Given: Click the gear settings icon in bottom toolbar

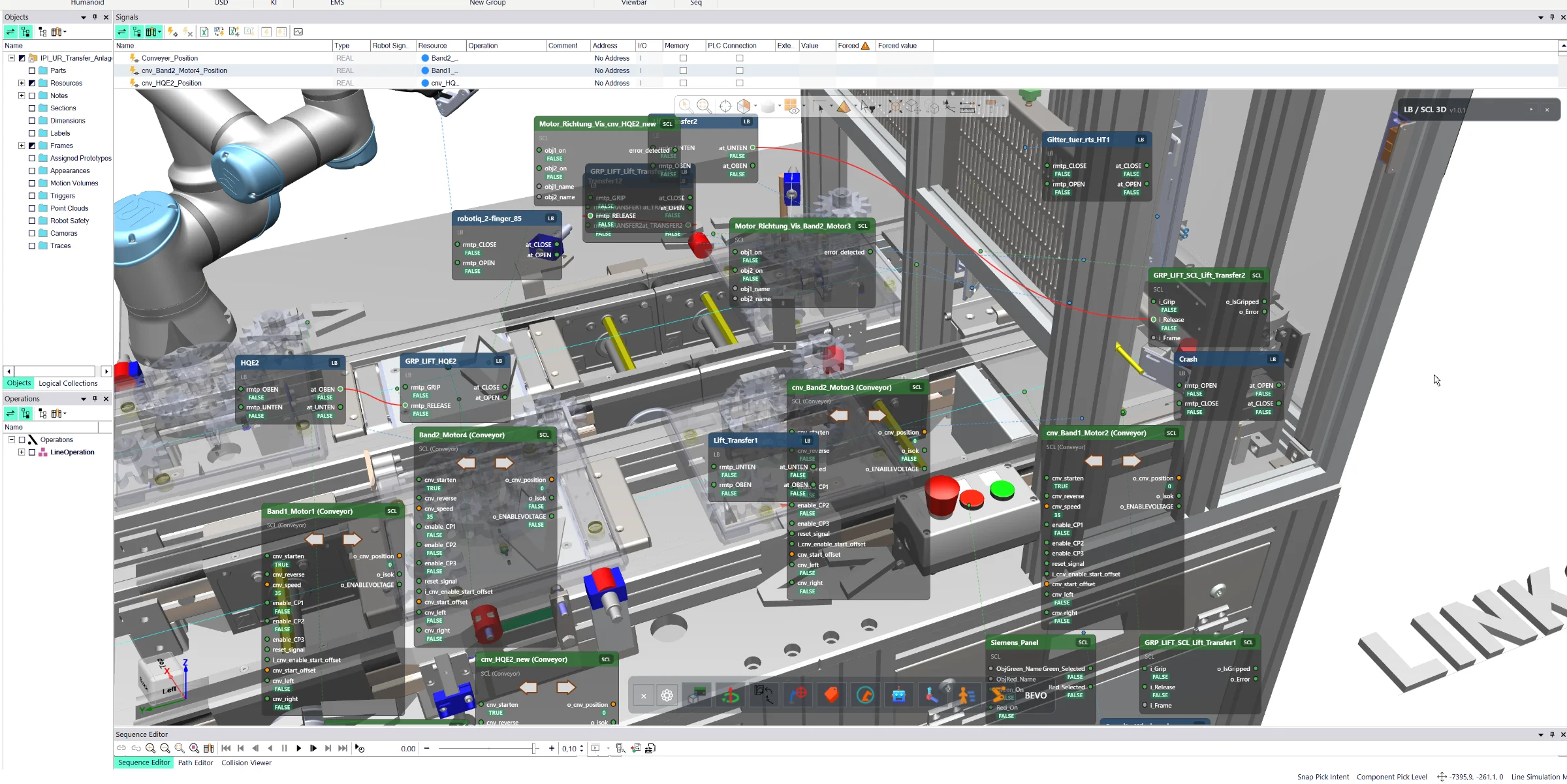Looking at the screenshot, I should [667, 696].
